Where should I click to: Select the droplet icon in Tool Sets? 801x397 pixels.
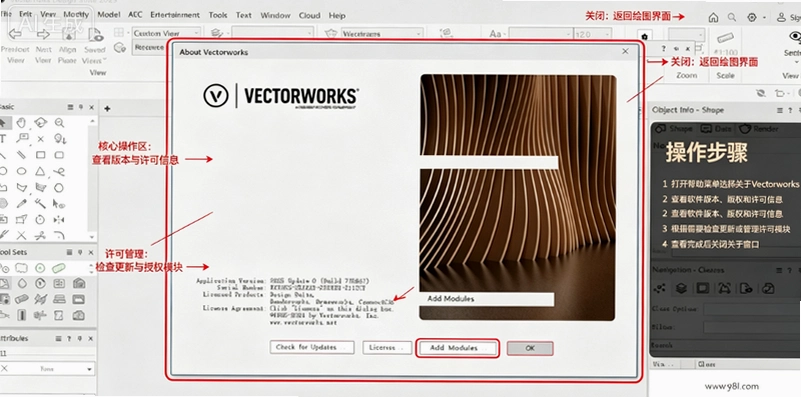tap(21, 283)
